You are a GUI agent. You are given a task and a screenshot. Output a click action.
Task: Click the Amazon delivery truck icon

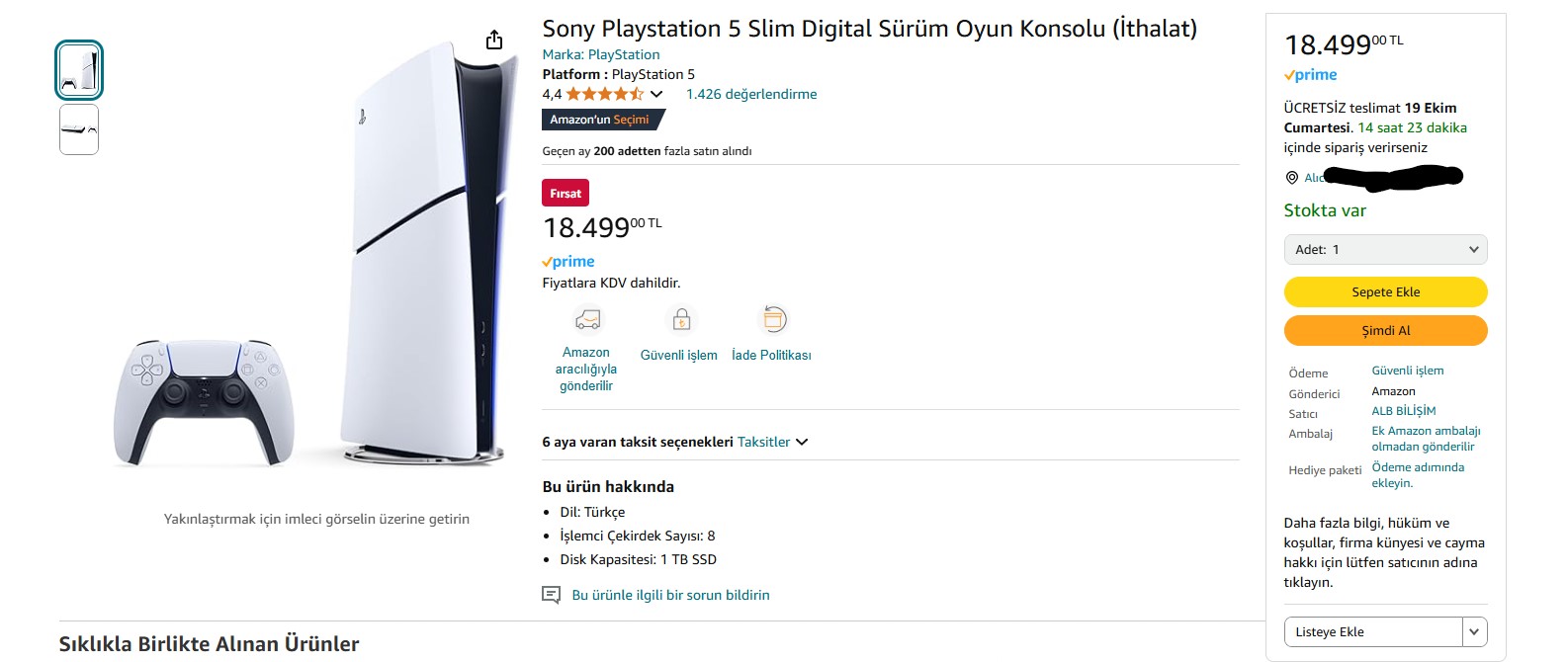tap(587, 320)
